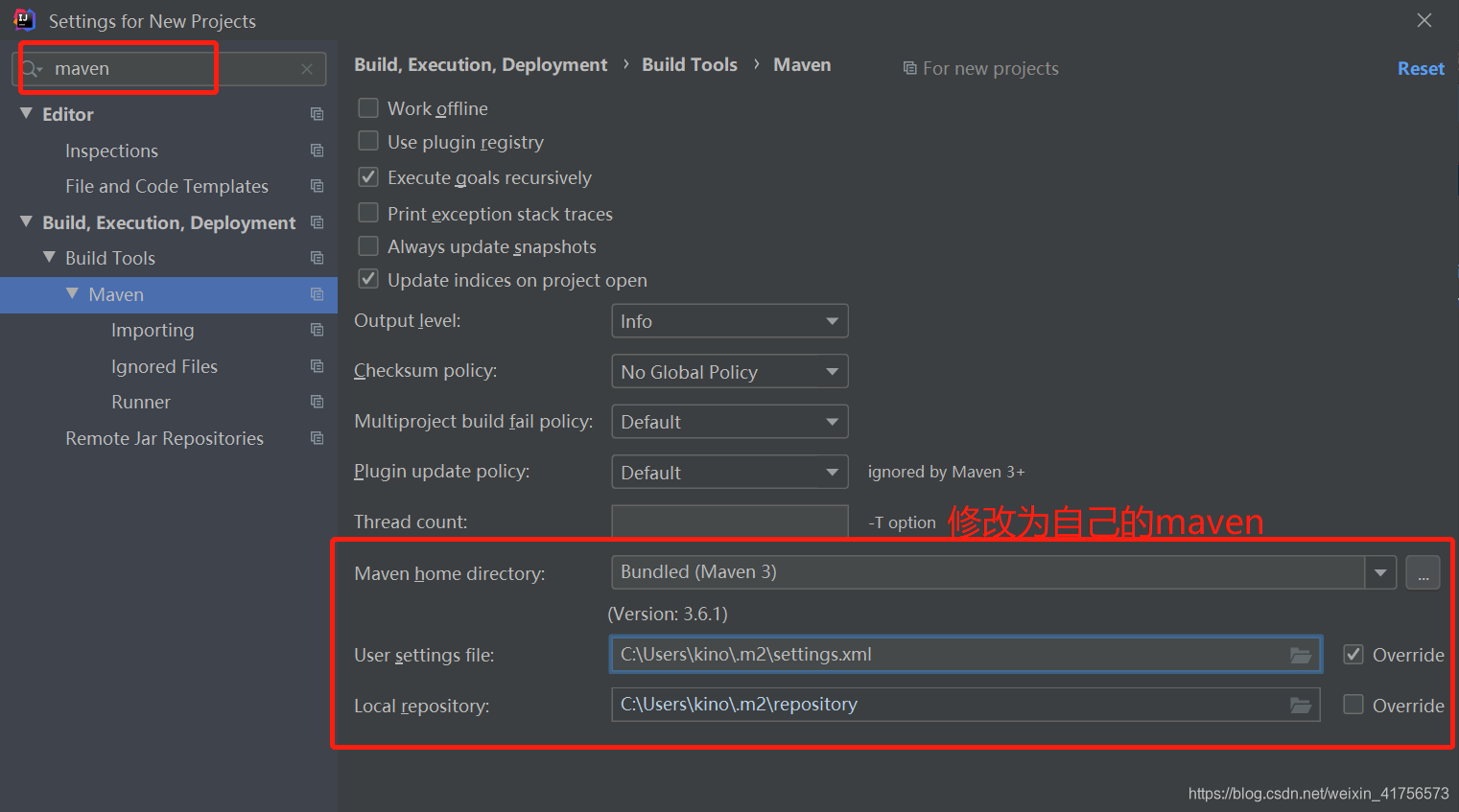Open the Maven home directory dropdown arrow
1459x812 pixels.
(1380, 572)
